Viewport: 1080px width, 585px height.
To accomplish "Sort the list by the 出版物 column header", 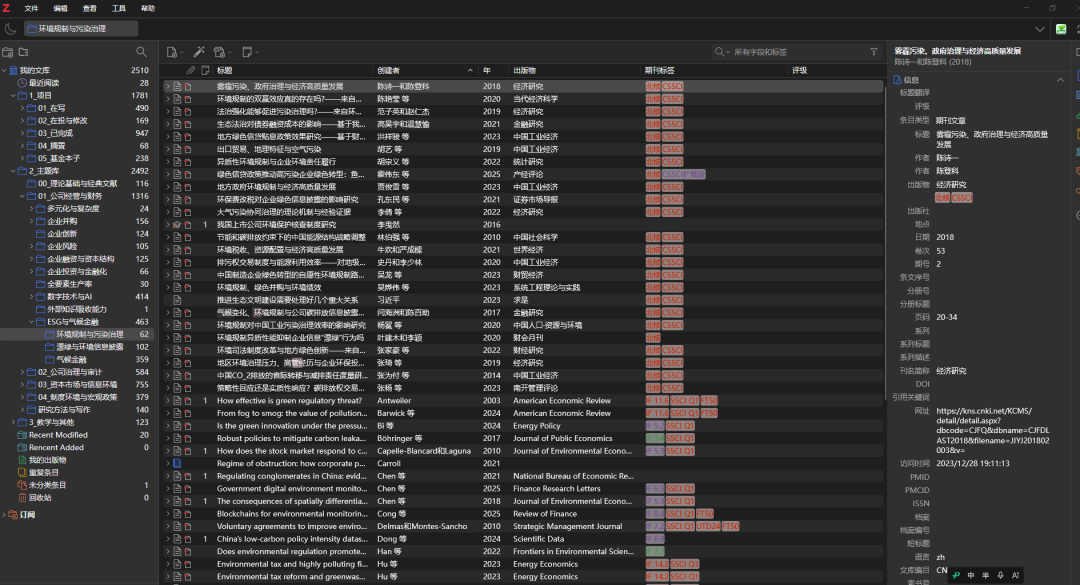I will pos(574,70).
